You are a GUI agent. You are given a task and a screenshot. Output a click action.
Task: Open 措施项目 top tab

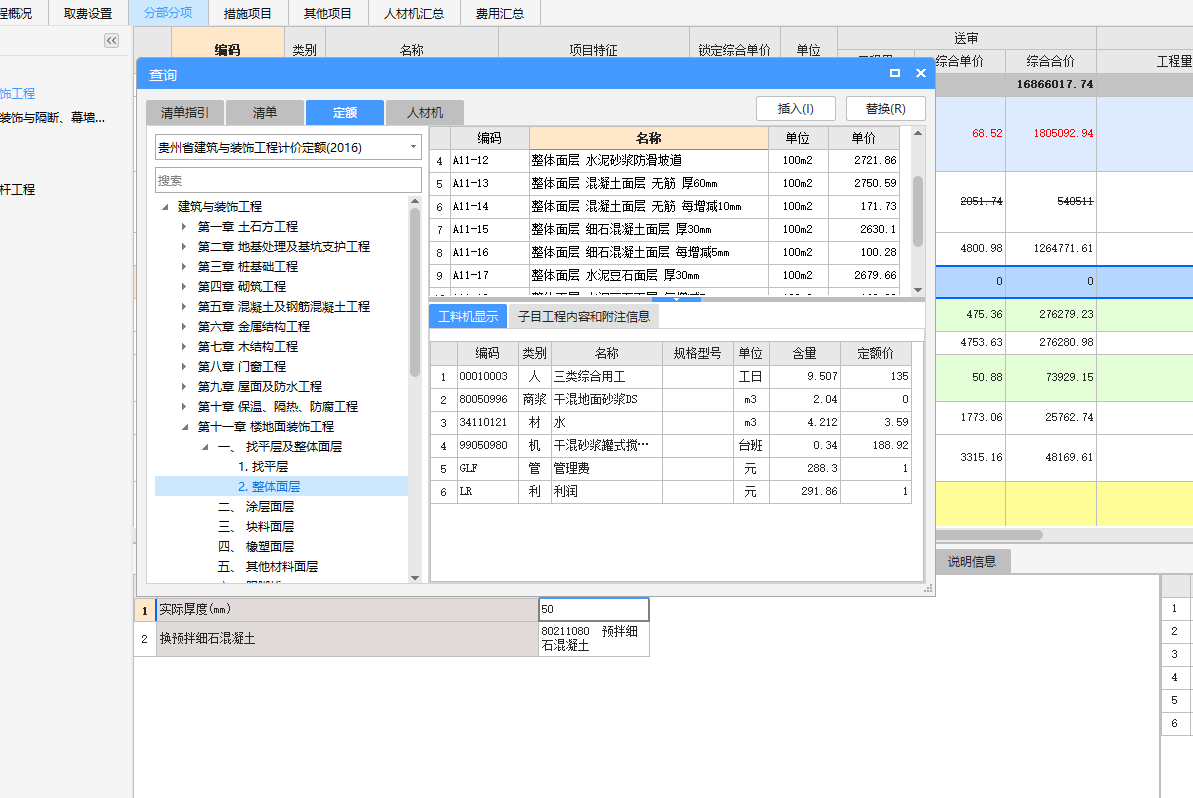pos(247,13)
